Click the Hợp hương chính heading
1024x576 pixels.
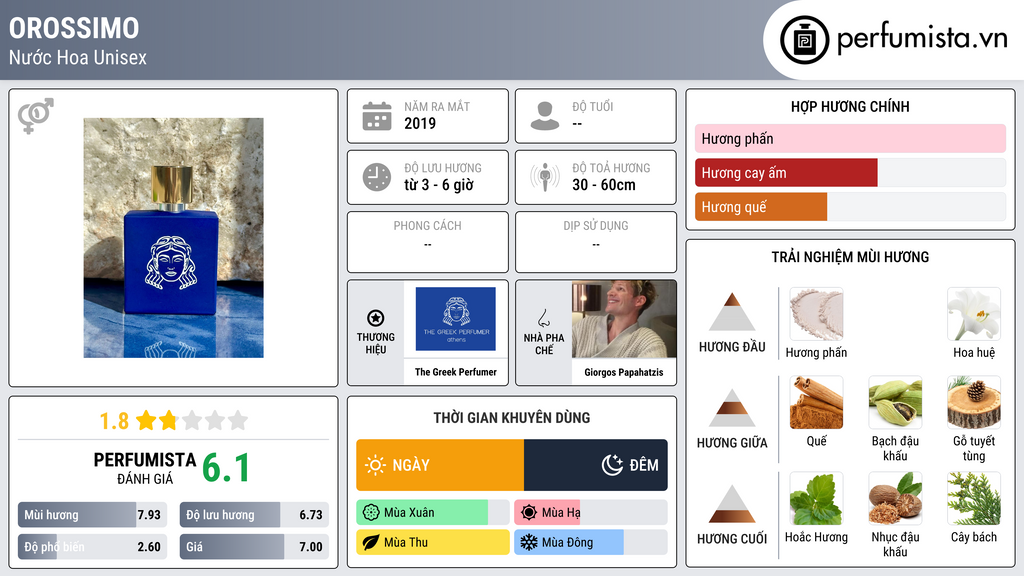coord(850,106)
